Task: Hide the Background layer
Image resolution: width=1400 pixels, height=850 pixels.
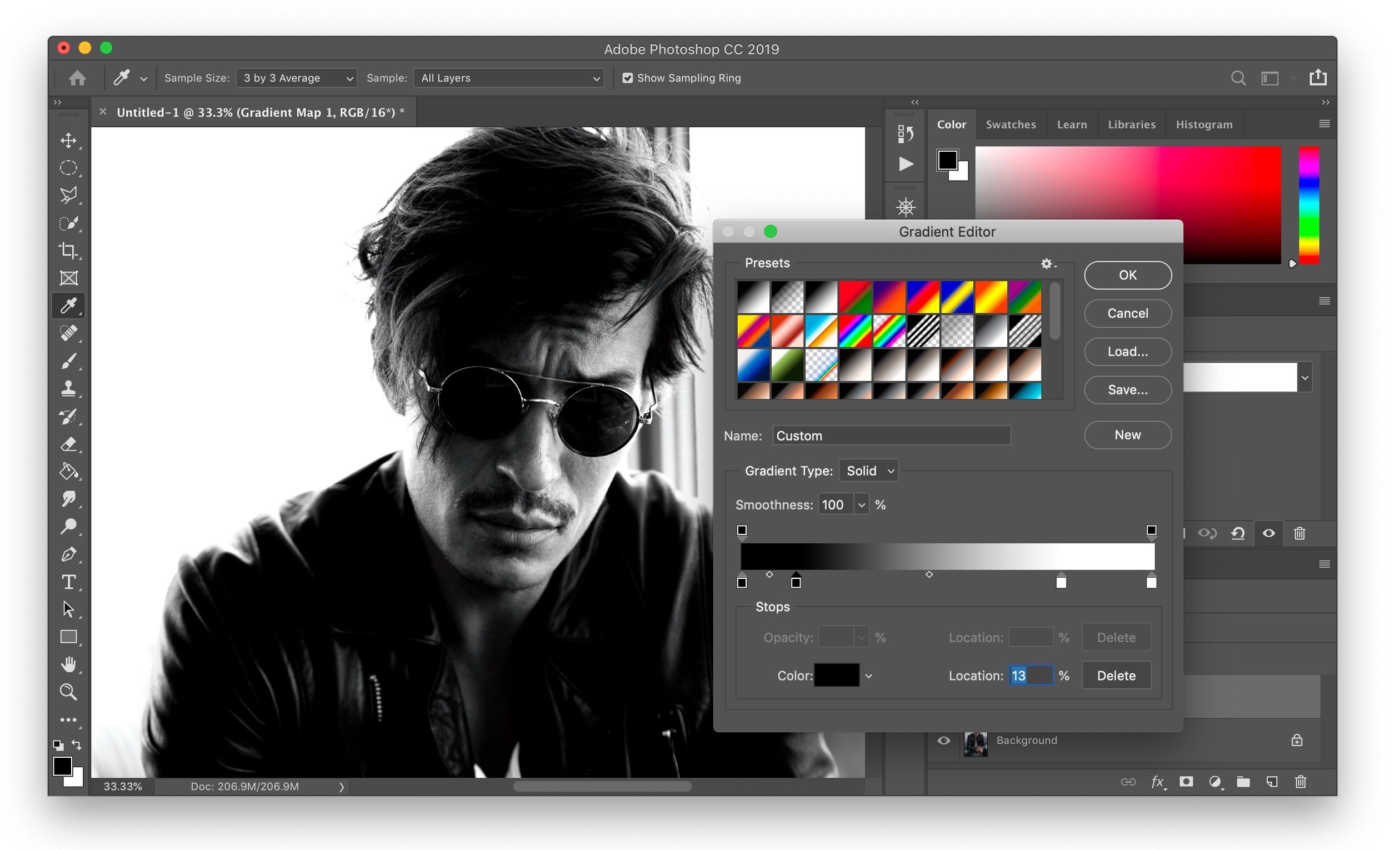Action: coord(943,740)
